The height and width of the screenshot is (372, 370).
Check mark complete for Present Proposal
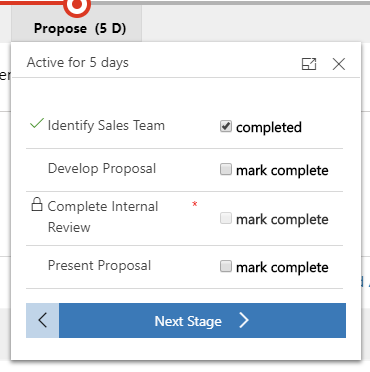click(x=226, y=266)
